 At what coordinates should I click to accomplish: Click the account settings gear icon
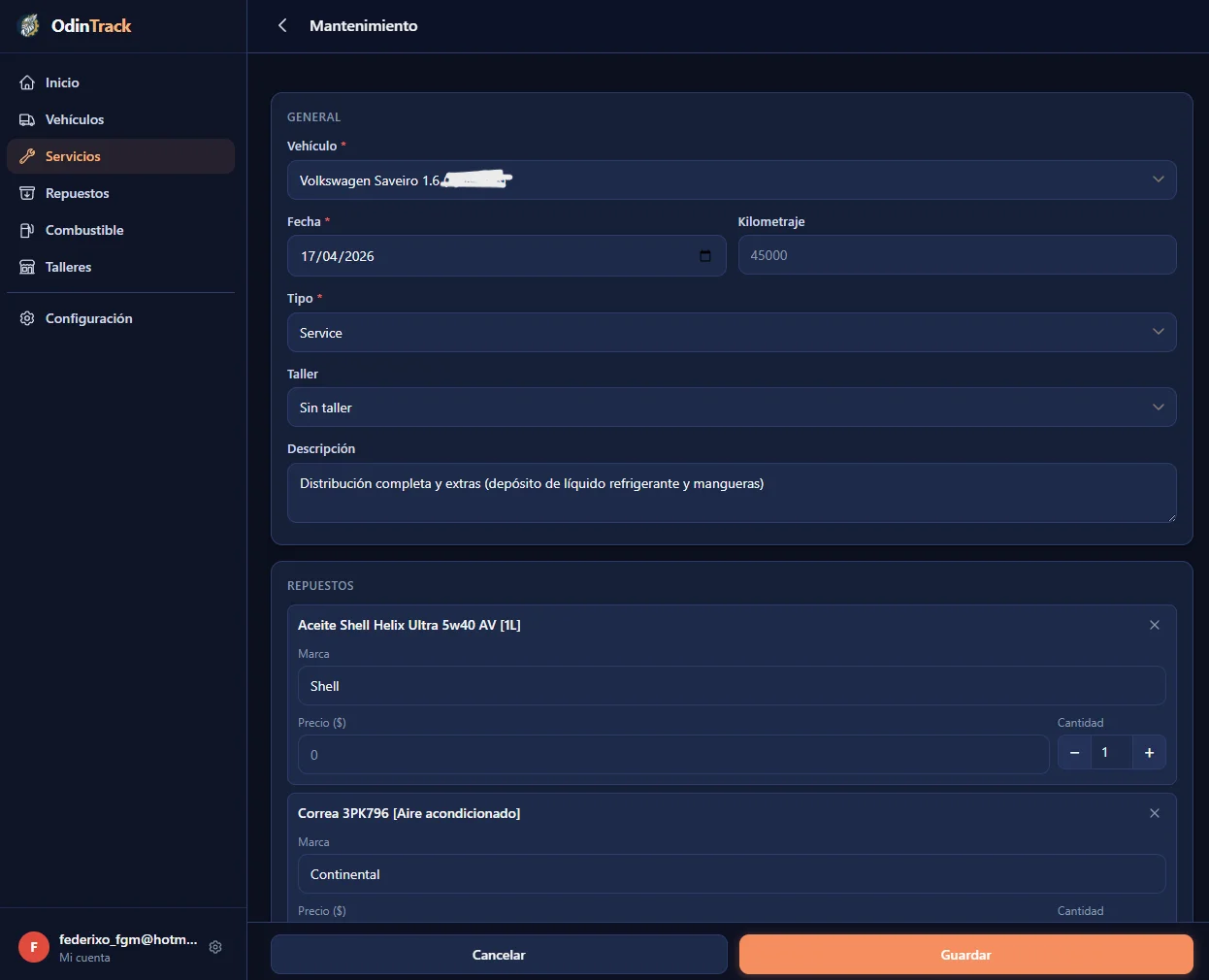[x=215, y=947]
